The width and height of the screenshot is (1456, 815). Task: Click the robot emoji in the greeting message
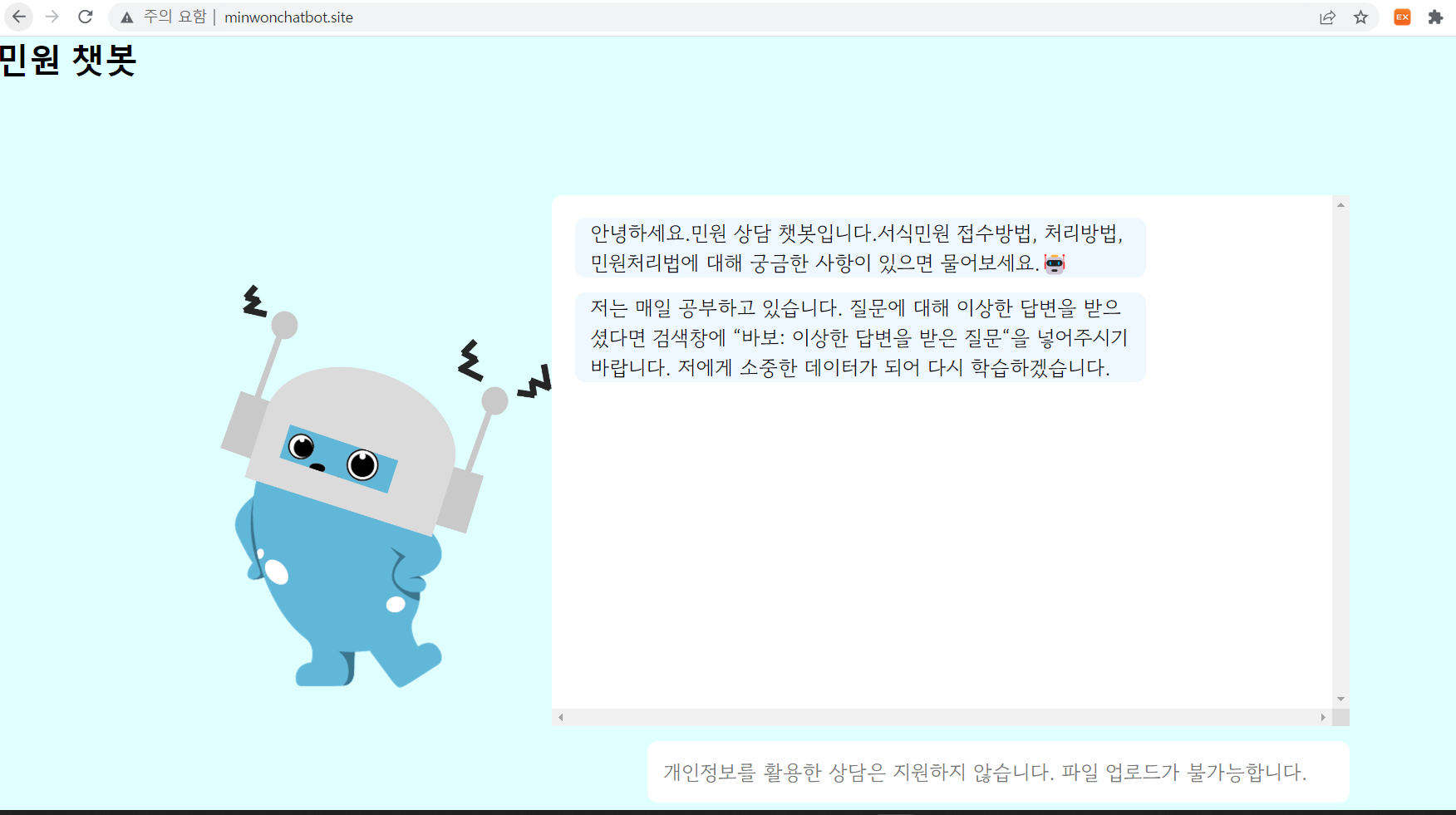click(1055, 264)
